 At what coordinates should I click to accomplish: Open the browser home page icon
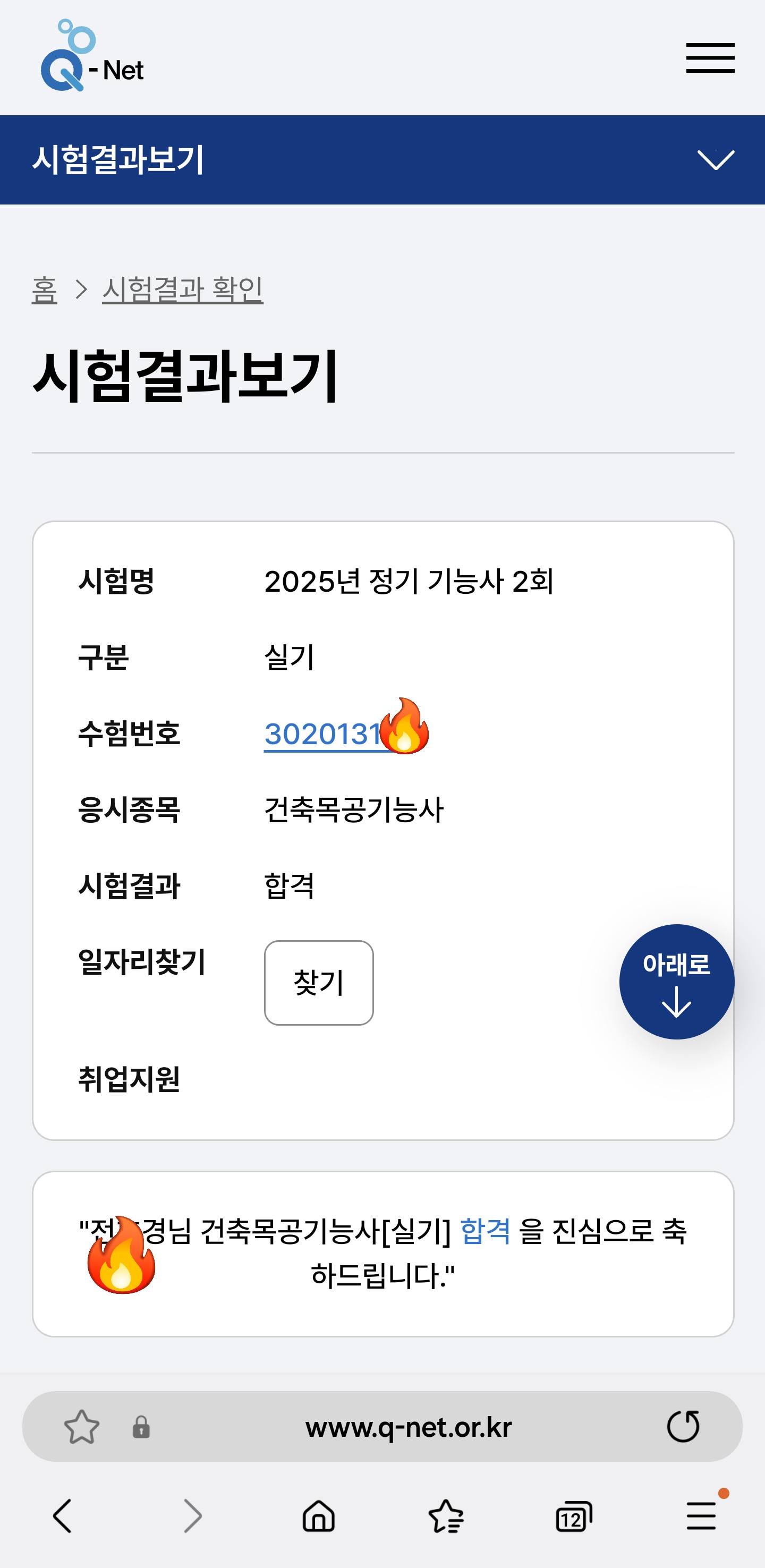coord(319,1515)
